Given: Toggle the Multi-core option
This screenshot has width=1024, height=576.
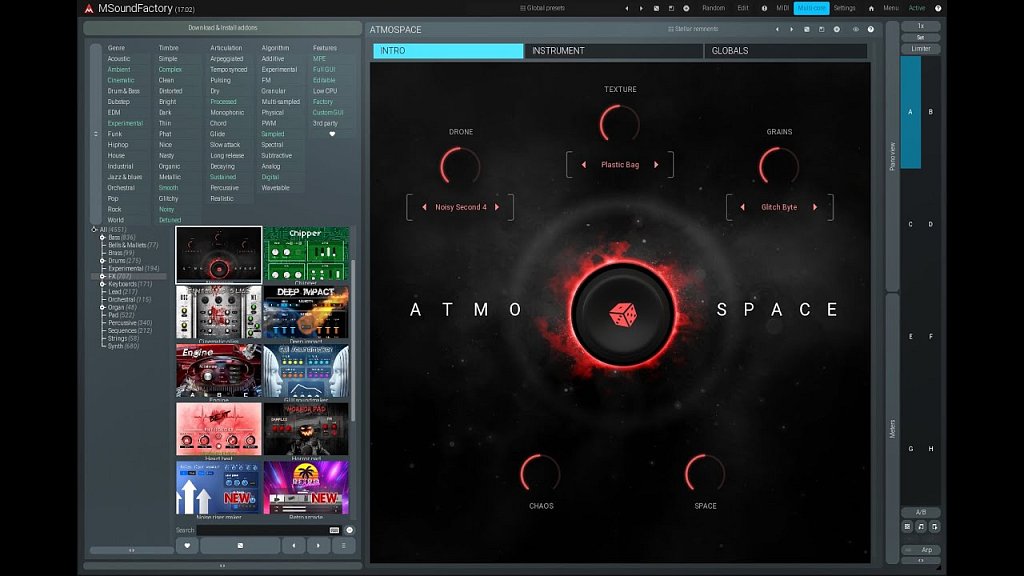Looking at the screenshot, I should [x=811, y=8].
